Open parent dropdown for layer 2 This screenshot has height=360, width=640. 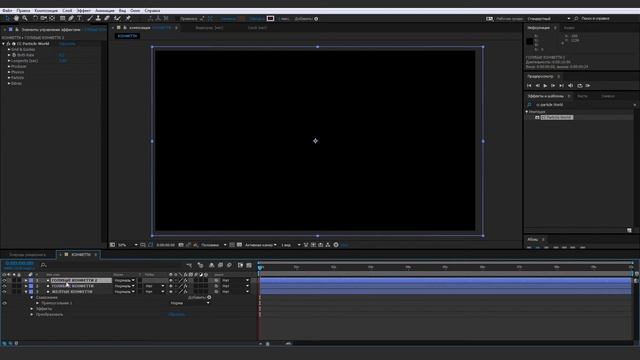point(235,287)
